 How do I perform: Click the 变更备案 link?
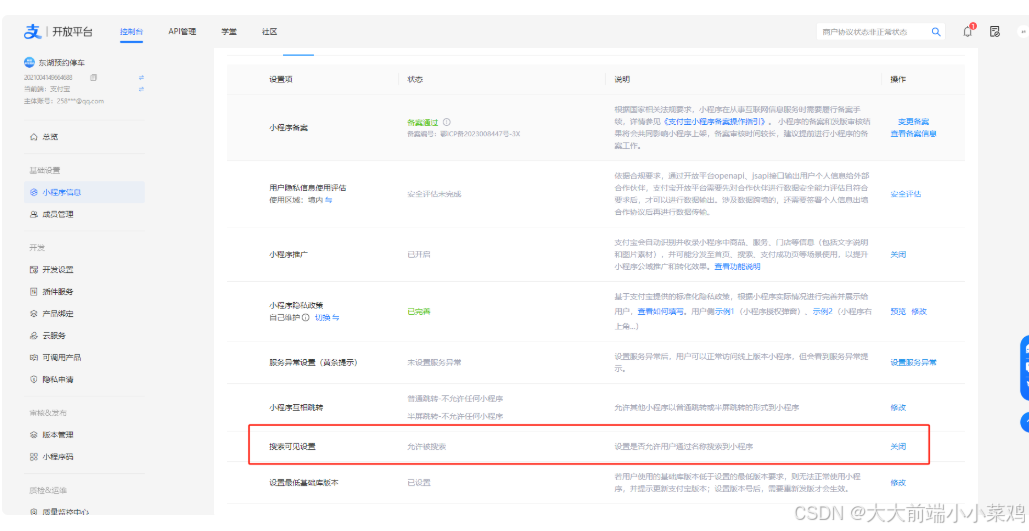pos(913,122)
